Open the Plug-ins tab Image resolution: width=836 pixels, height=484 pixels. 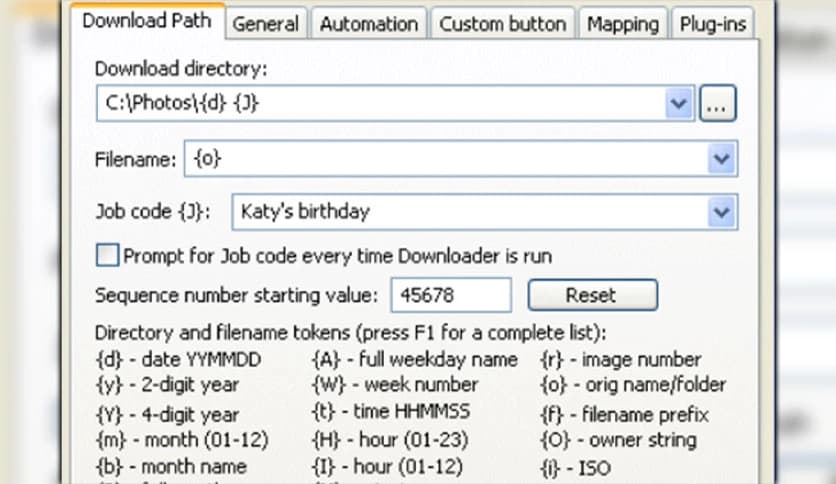point(713,24)
